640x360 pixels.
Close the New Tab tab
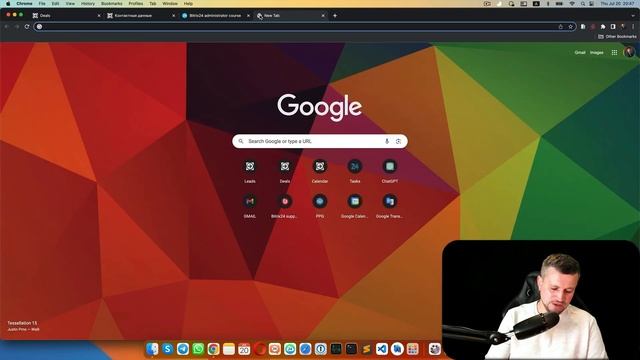323,16
